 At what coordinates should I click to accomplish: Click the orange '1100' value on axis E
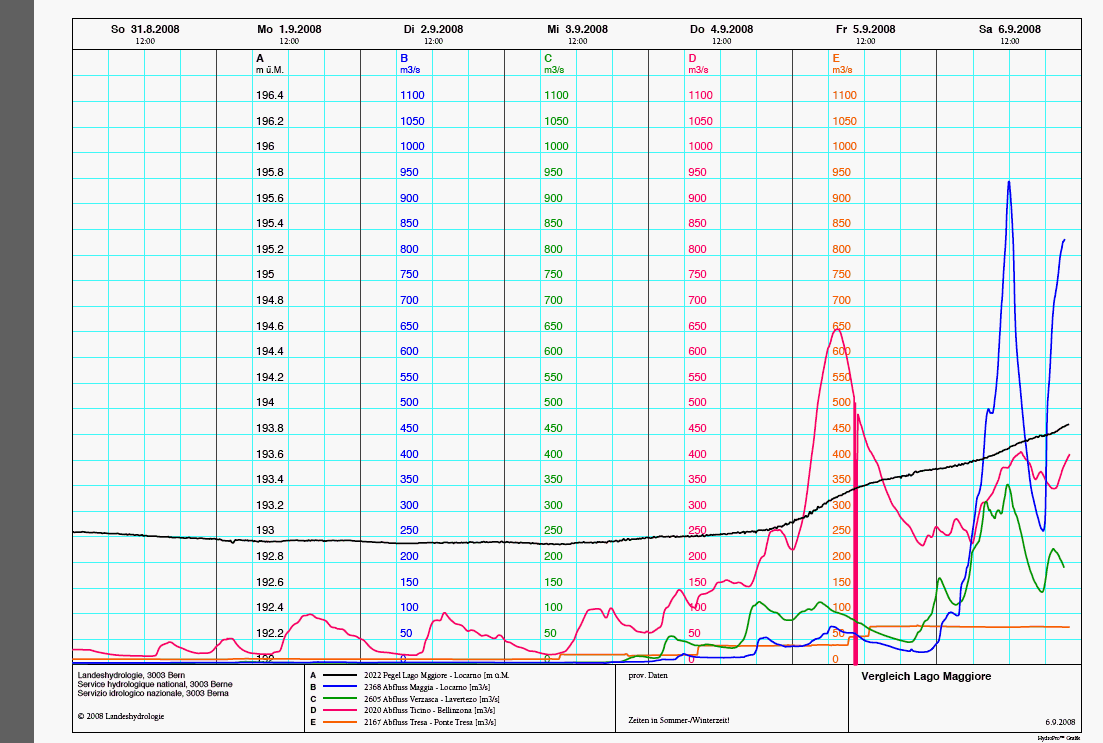click(845, 95)
